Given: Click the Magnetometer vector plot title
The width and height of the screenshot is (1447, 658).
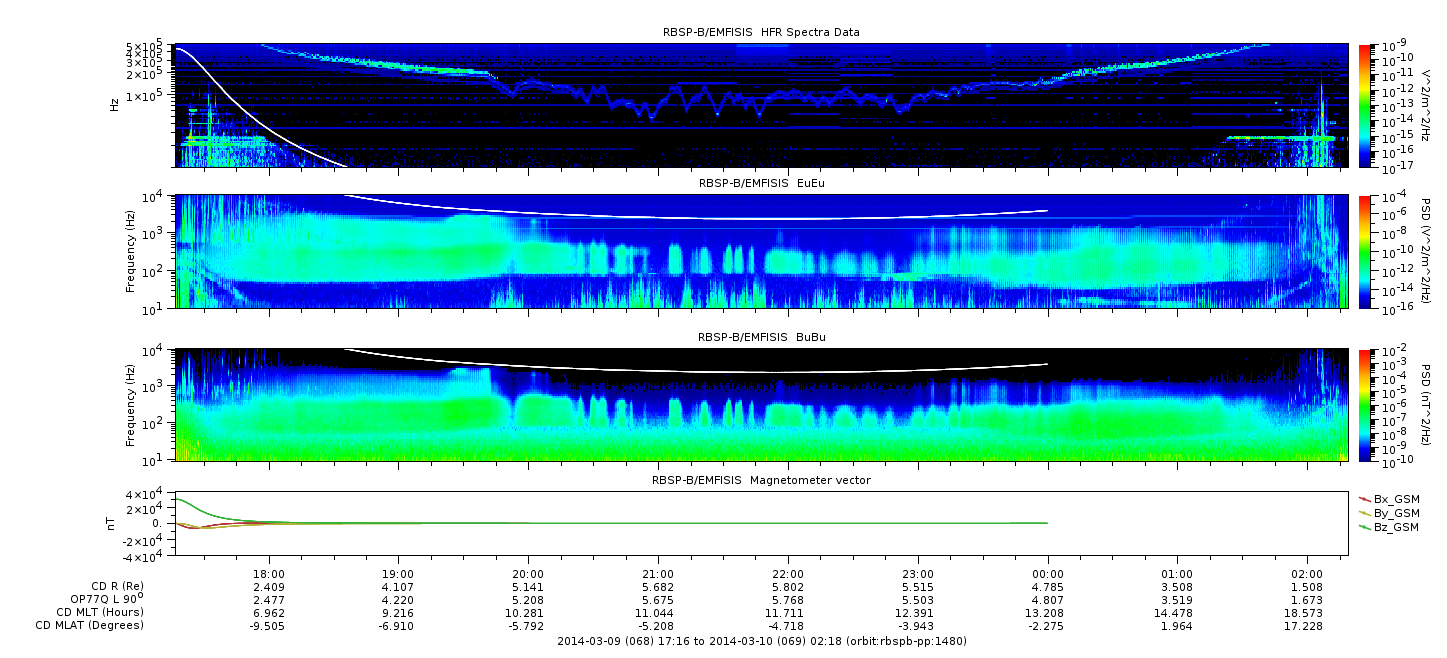Looking at the screenshot, I should (761, 480).
